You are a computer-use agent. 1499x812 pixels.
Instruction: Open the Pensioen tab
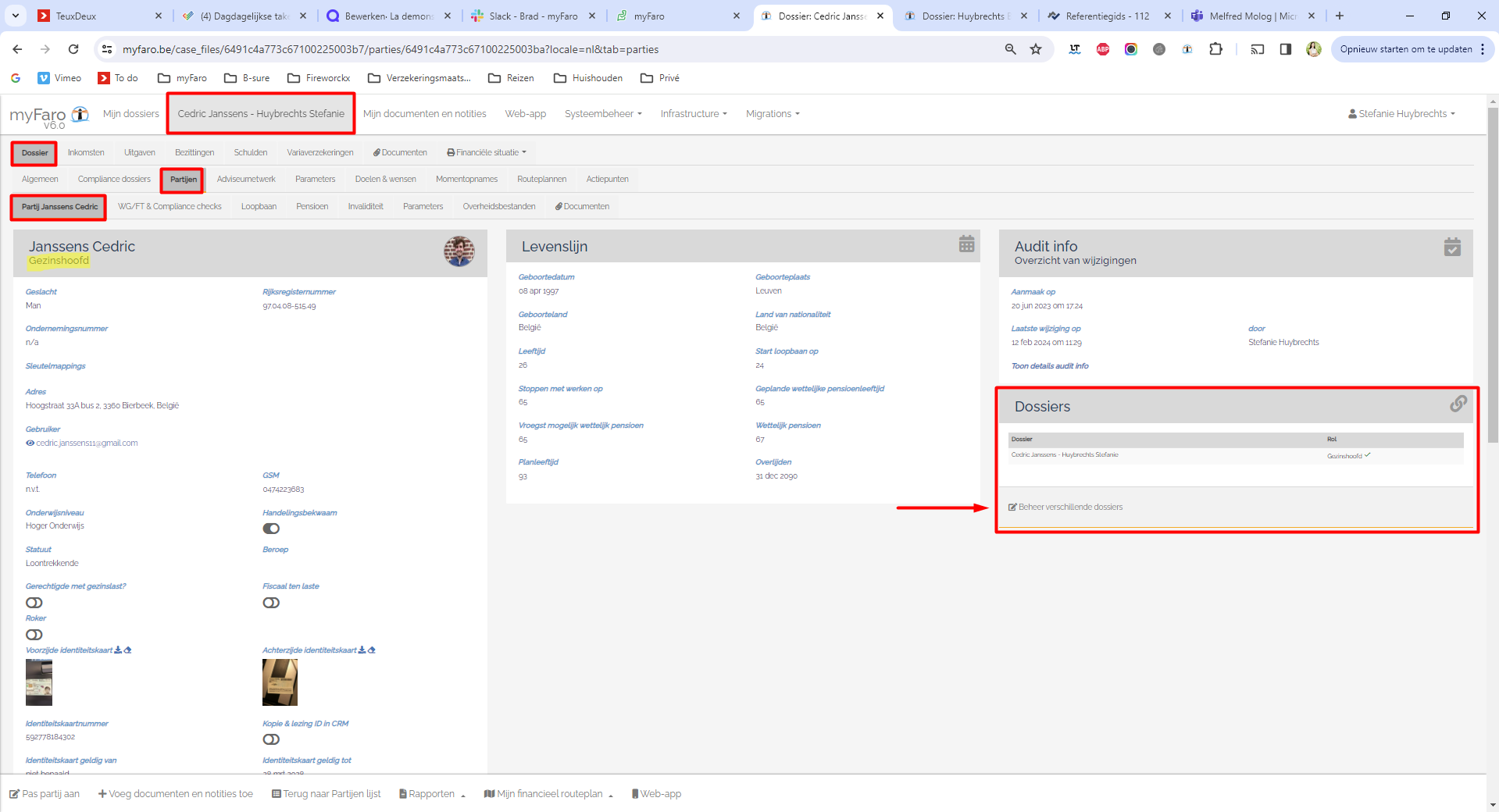pyautogui.click(x=312, y=206)
